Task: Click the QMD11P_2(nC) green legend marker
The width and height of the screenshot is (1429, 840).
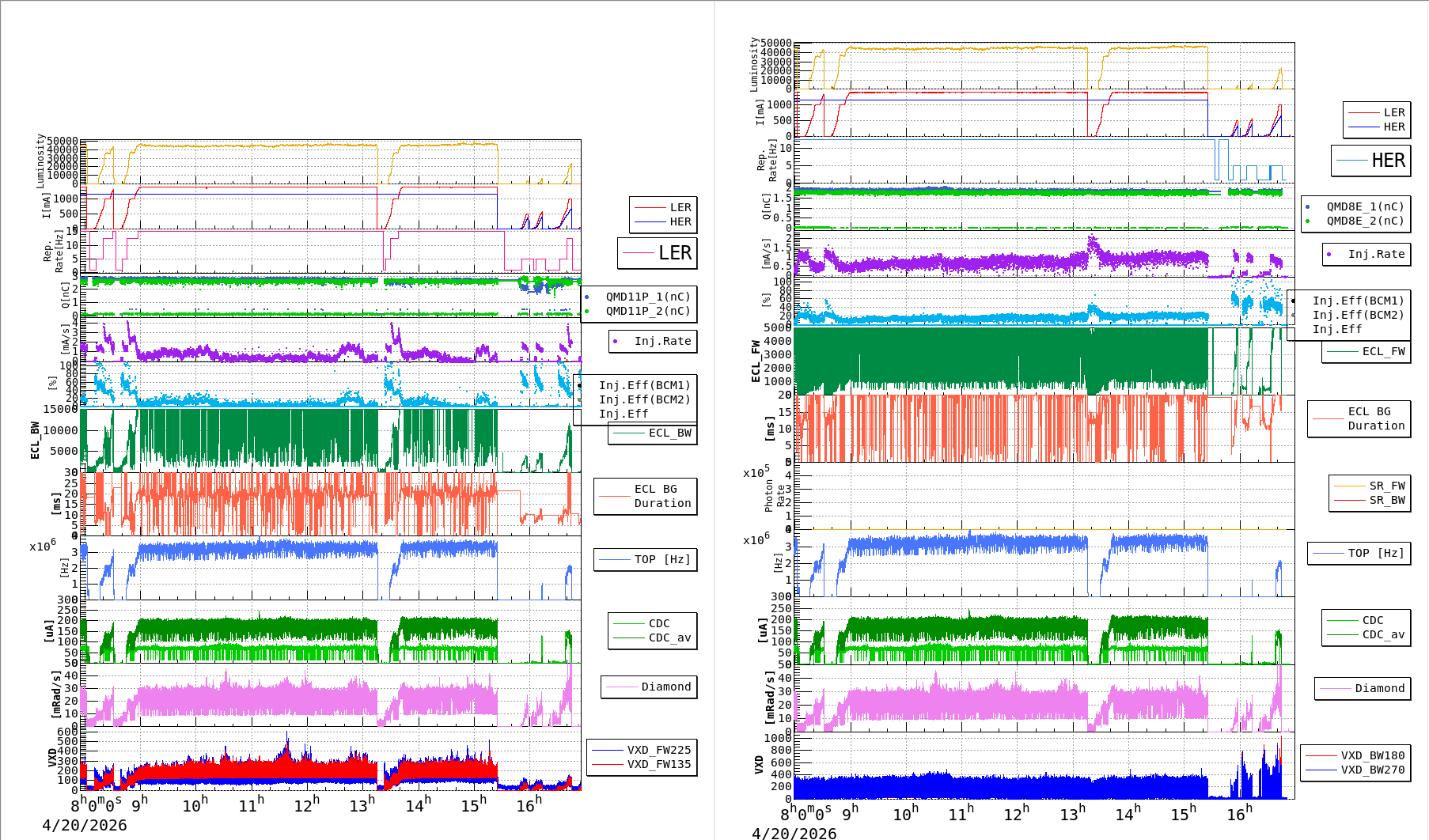Action: (x=586, y=312)
